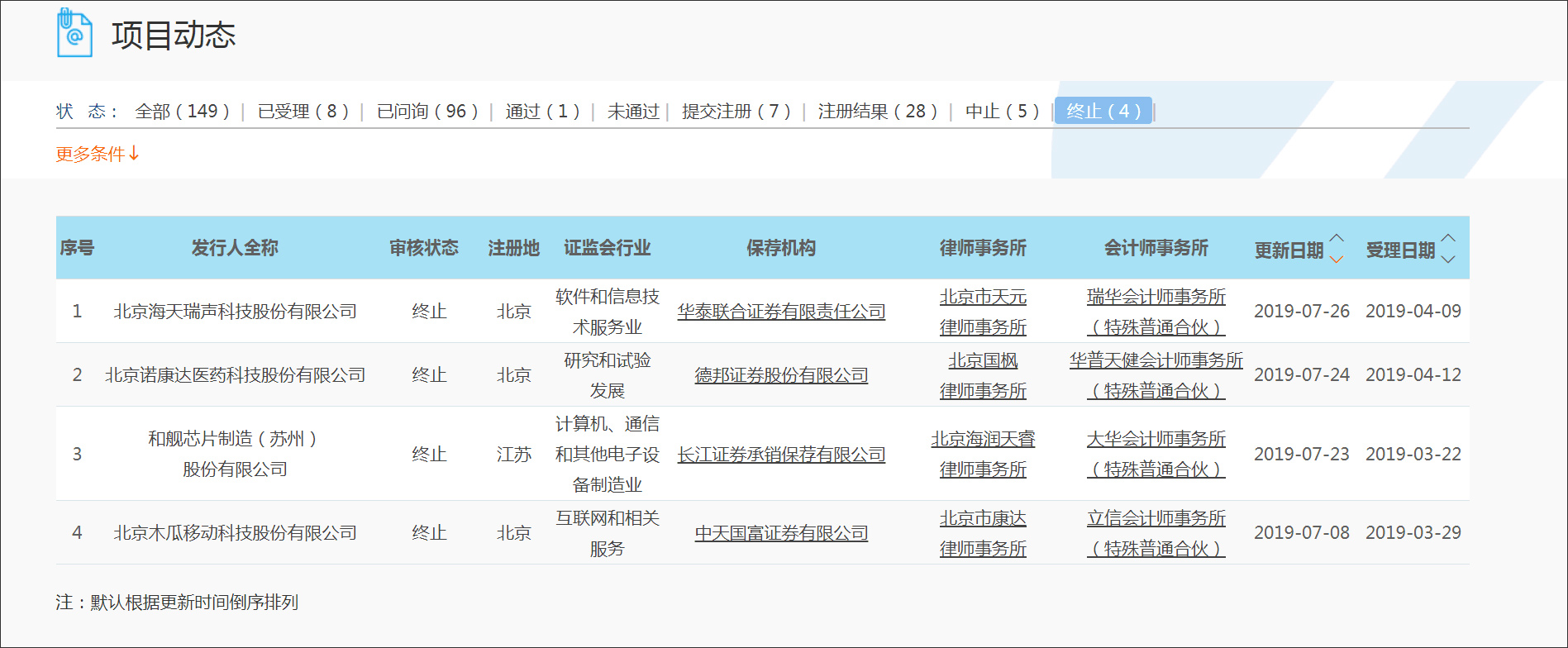
Task: Open 华普天健会计师事务所 accounting firm link
Action: coord(1156,375)
